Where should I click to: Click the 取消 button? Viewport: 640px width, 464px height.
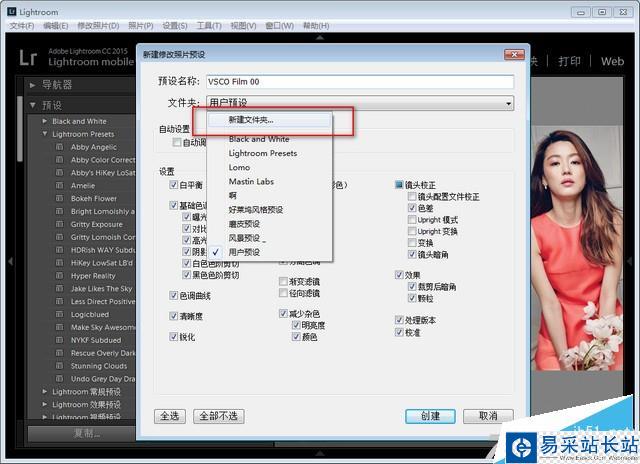[x=488, y=416]
